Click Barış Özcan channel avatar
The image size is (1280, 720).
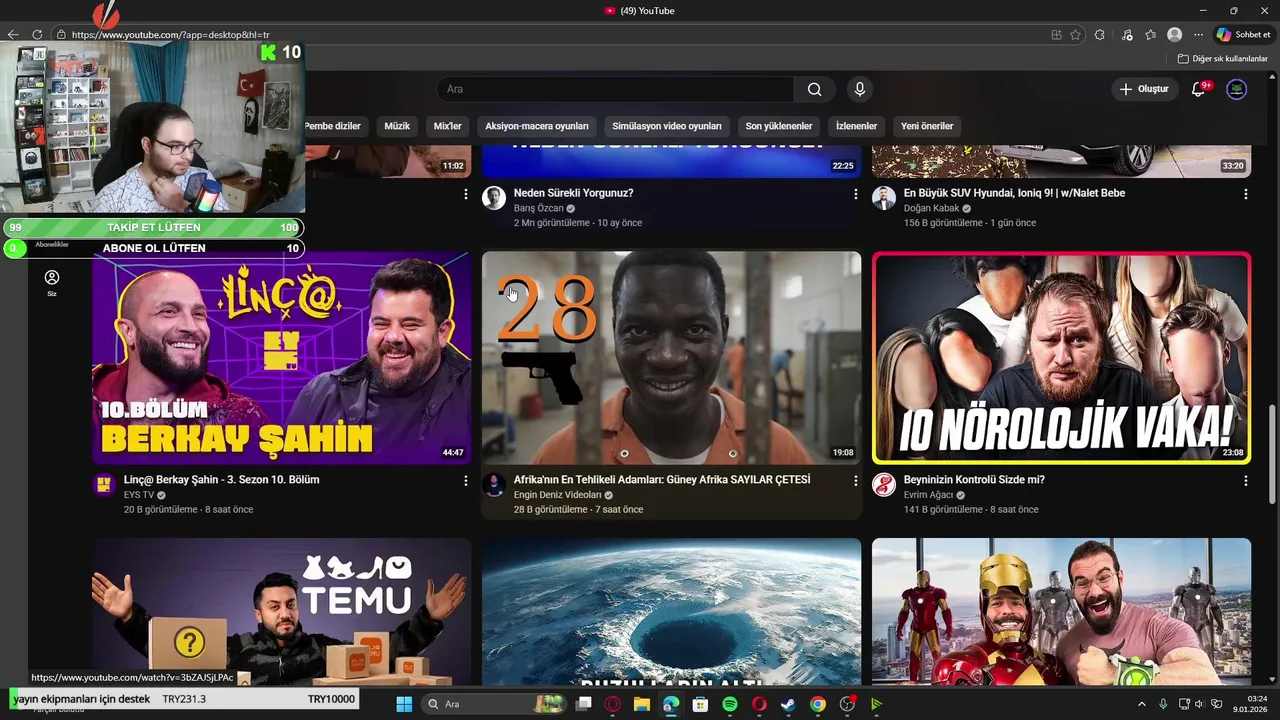click(x=494, y=197)
